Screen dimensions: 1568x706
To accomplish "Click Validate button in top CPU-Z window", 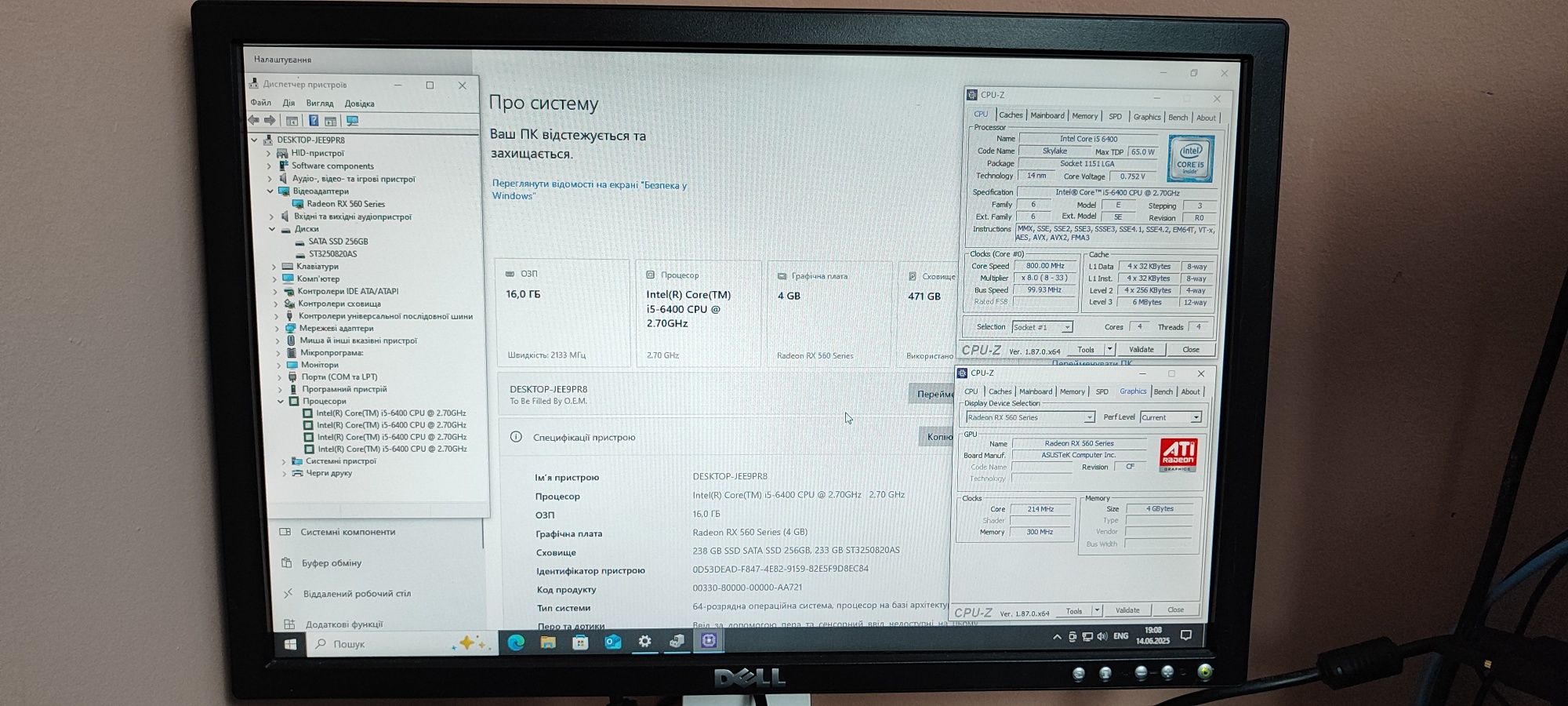I will click(1142, 349).
